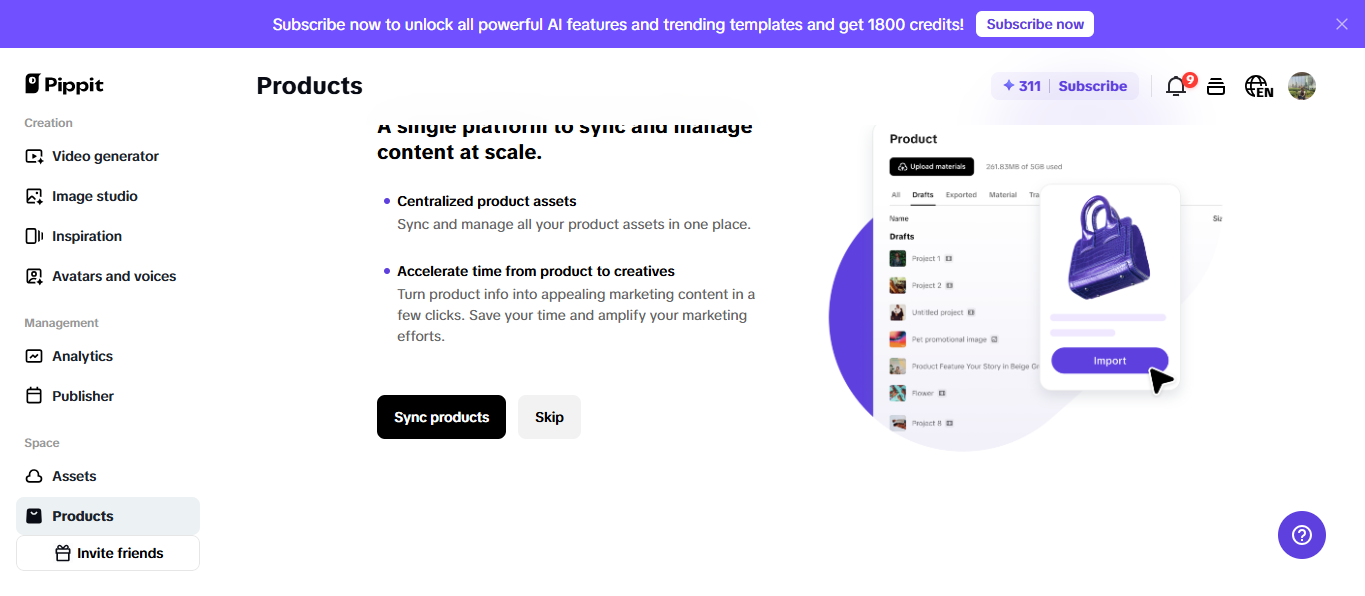
Task: Click the card icon beside the bell
Action: (x=1216, y=86)
